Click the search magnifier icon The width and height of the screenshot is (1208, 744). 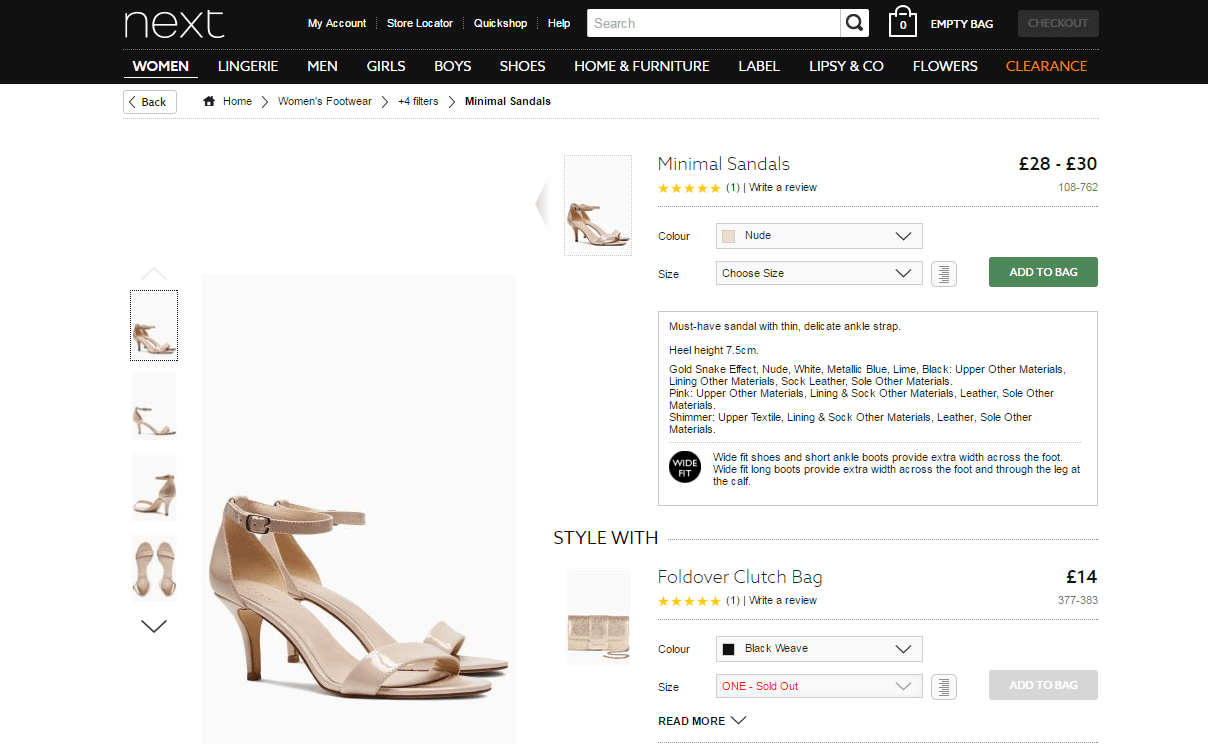(854, 23)
